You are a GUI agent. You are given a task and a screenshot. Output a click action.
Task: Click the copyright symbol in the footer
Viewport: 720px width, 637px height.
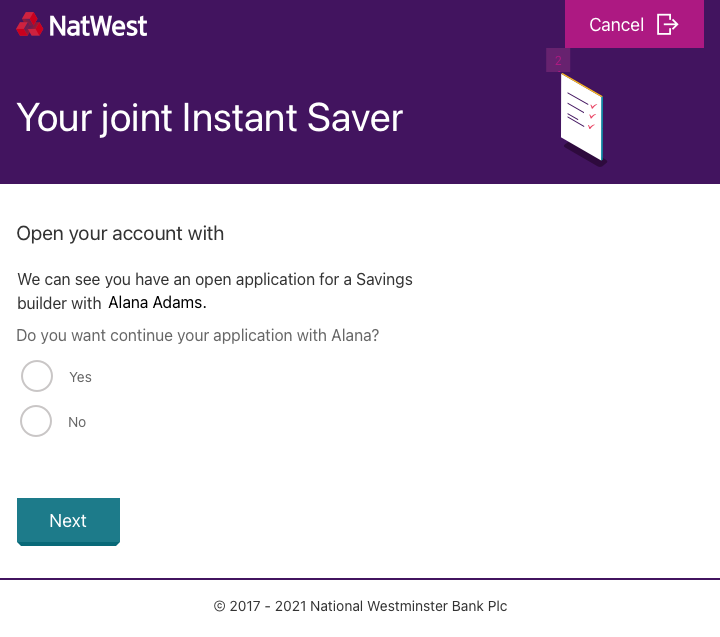219,607
